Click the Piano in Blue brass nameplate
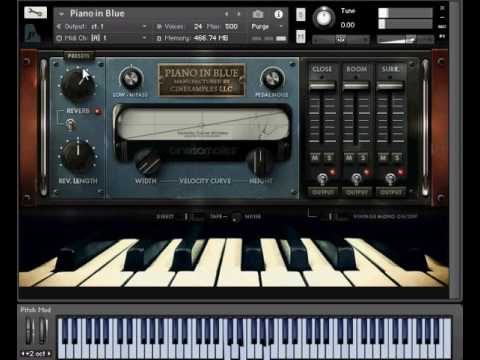The image size is (480, 360). [202, 80]
